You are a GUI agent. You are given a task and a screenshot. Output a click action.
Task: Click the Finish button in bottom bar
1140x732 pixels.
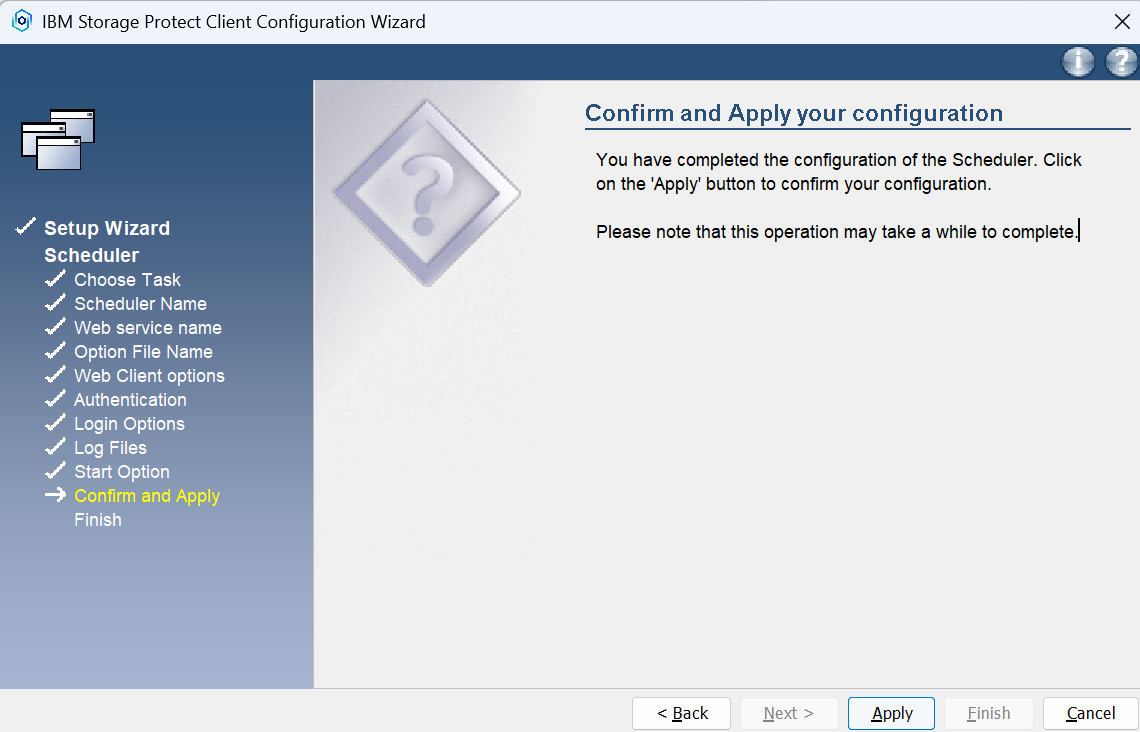(x=988, y=713)
